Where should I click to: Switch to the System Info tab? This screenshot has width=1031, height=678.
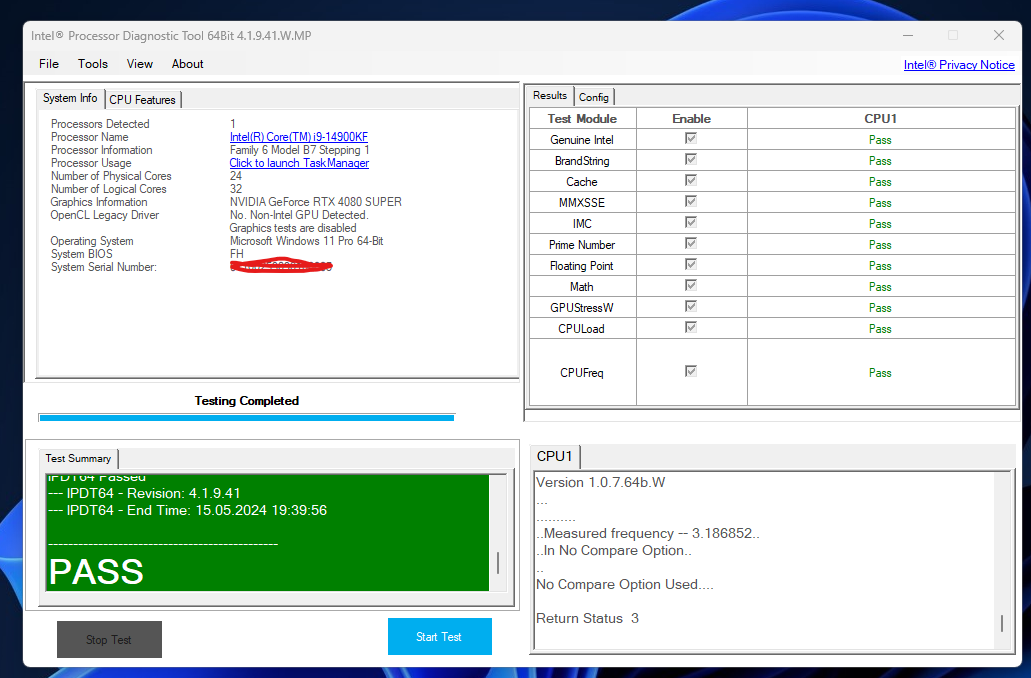click(x=70, y=98)
